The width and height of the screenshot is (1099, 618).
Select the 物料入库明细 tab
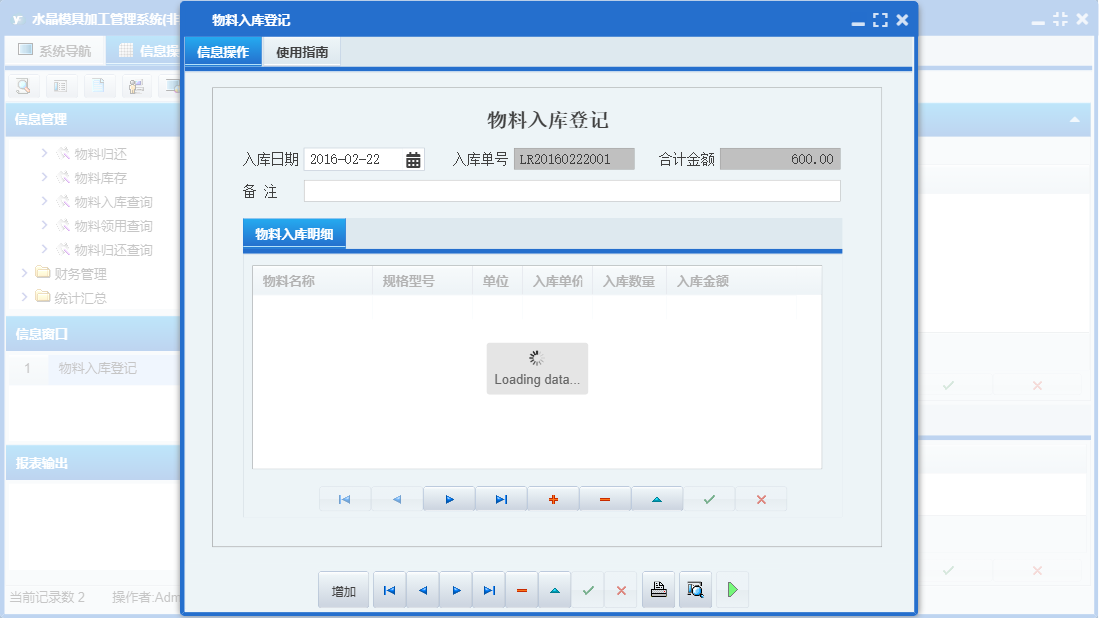pos(294,233)
